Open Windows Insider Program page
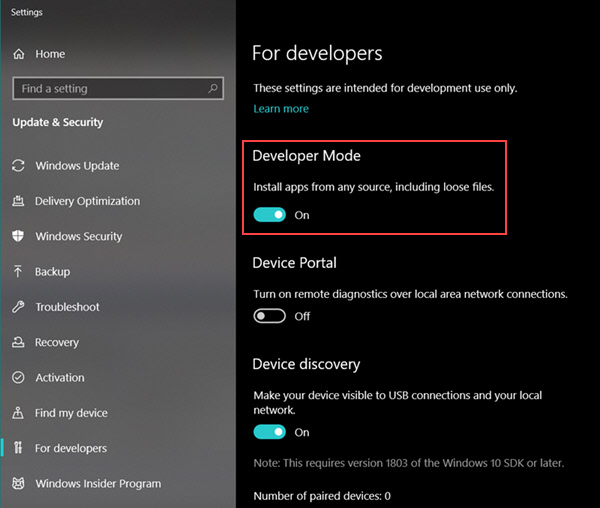 coord(98,484)
